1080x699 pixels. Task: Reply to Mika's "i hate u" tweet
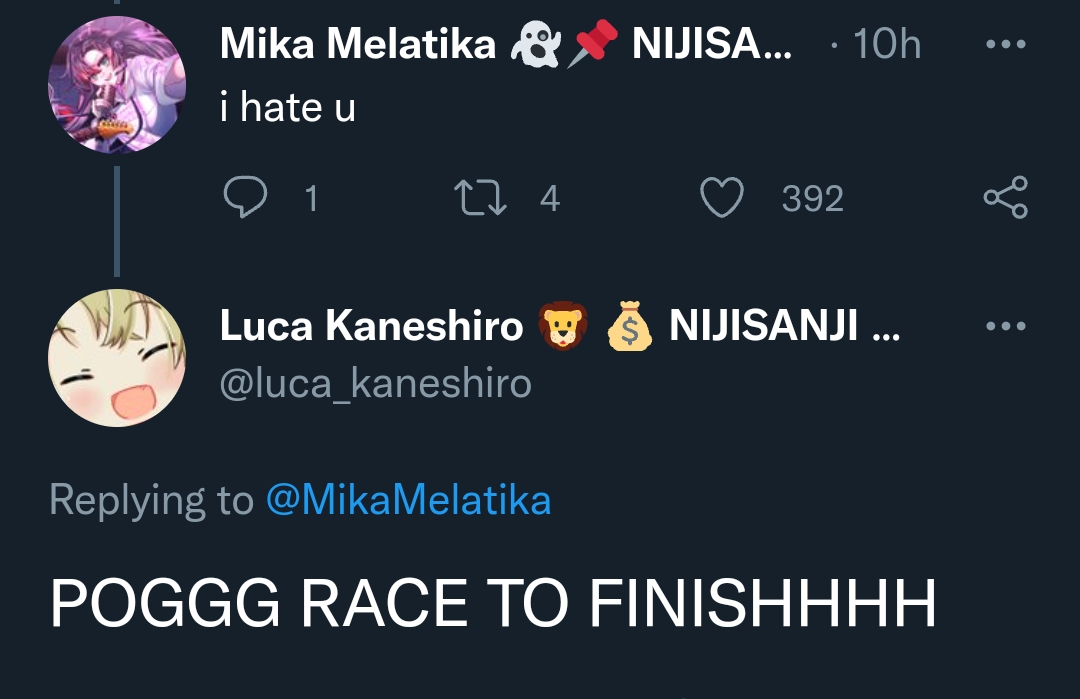242,198
